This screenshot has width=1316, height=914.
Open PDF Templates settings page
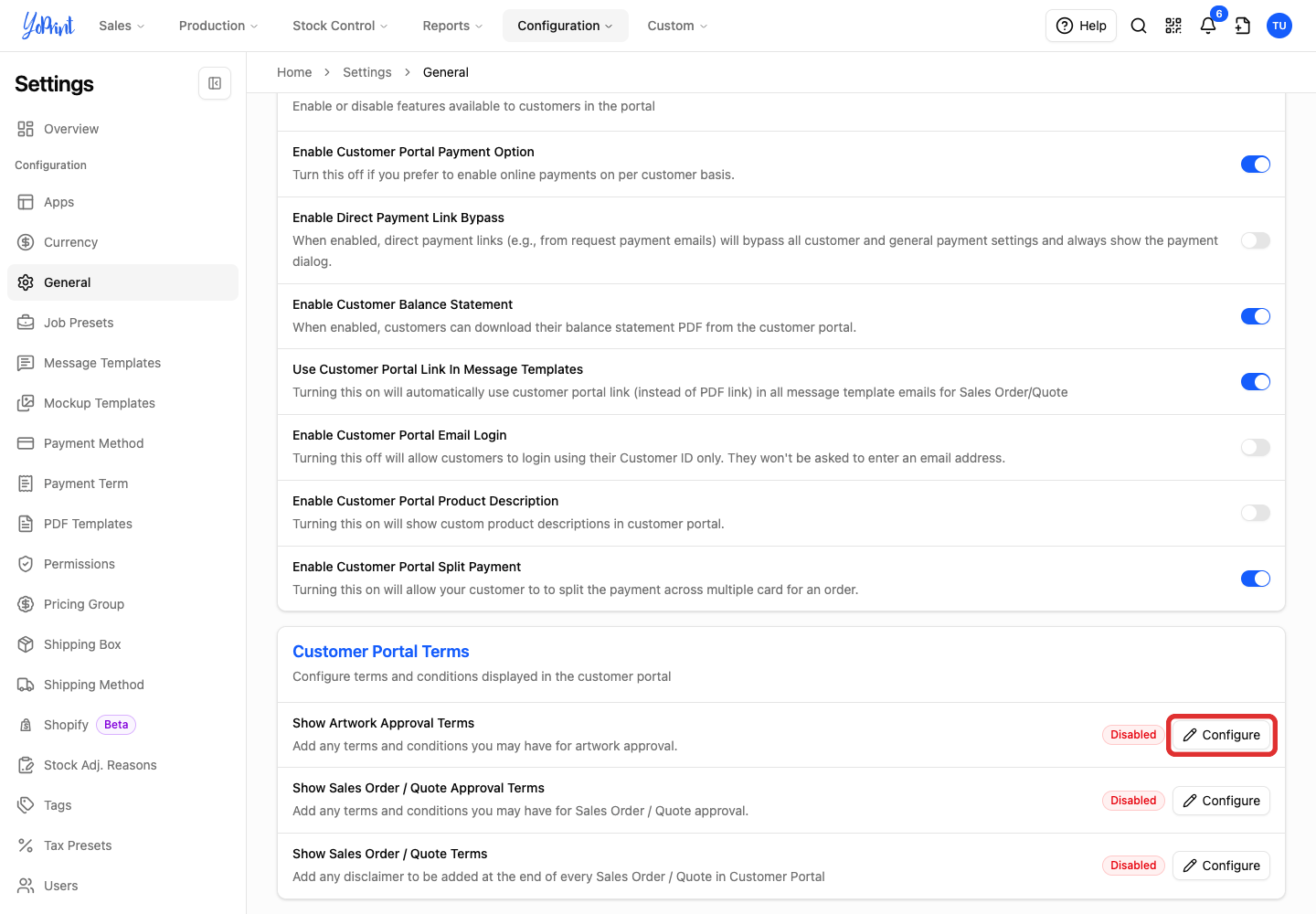122,524
